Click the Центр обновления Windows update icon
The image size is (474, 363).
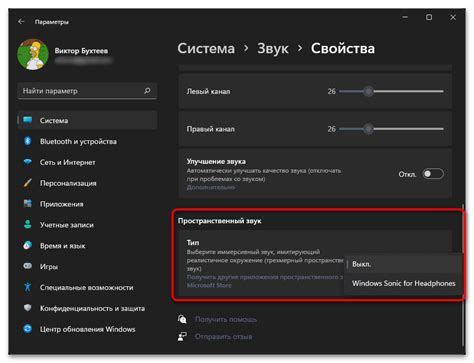coord(28,329)
